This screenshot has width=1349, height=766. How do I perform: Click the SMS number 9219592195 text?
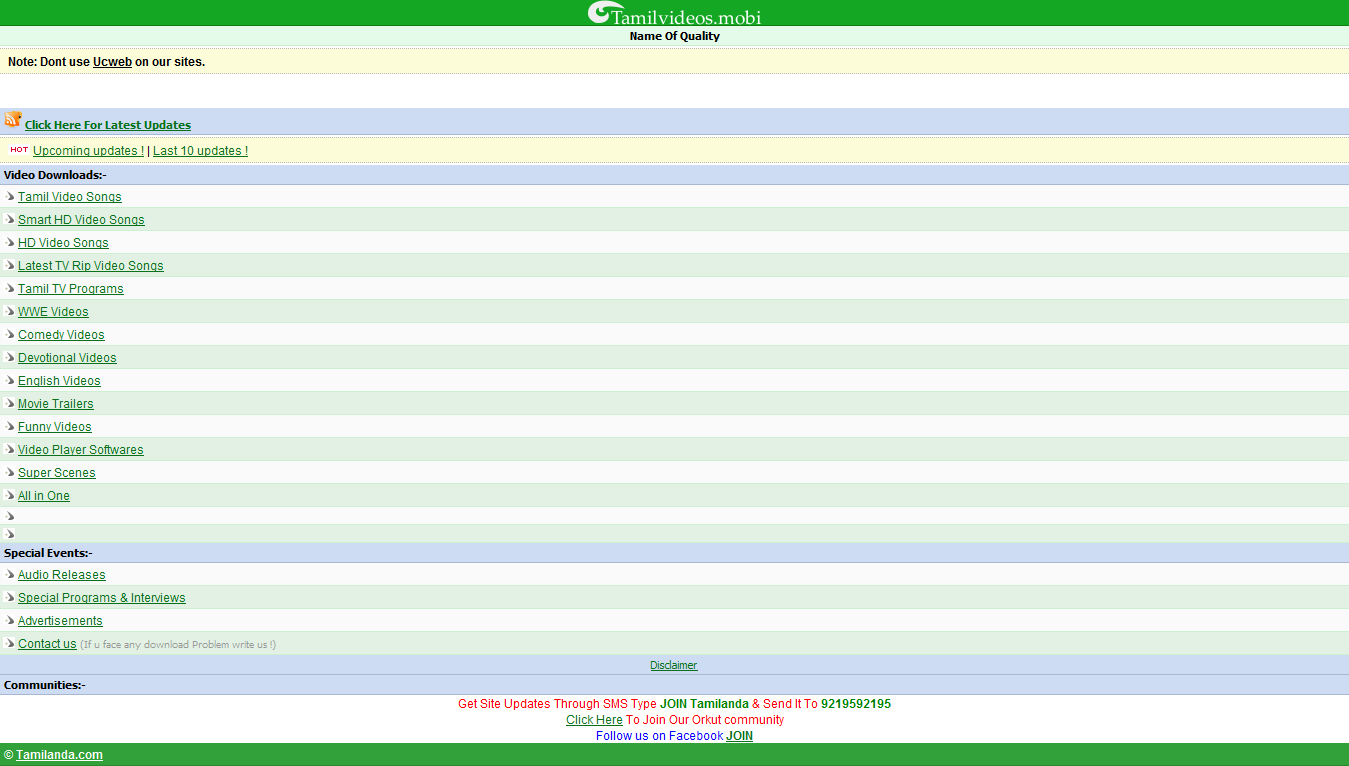(x=856, y=704)
